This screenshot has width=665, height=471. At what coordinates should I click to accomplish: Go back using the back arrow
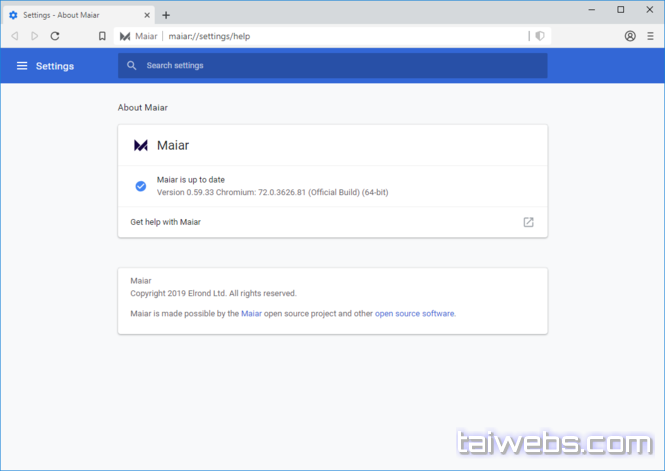[x=14, y=36]
